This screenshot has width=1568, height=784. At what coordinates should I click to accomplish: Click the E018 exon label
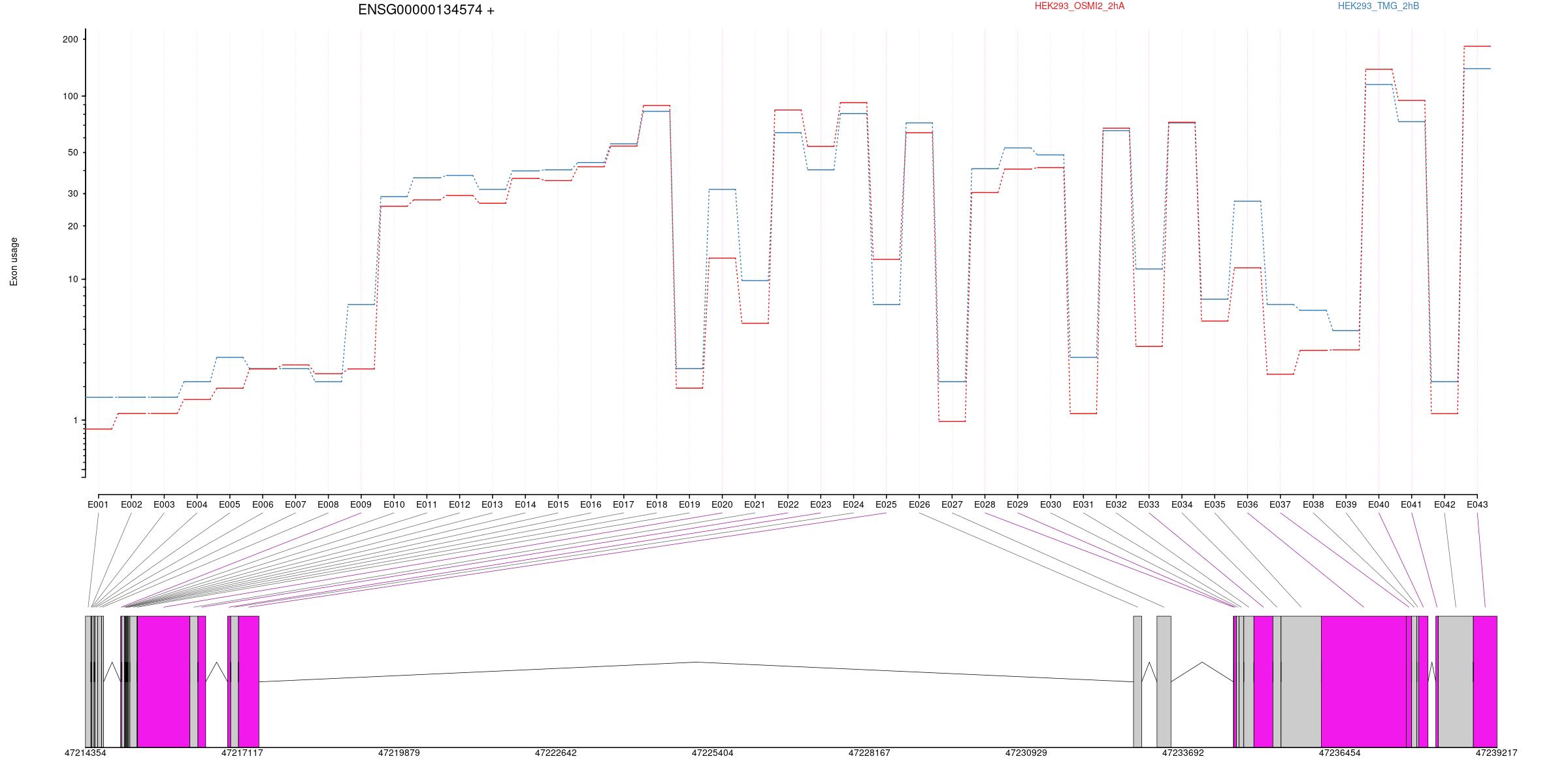657,504
